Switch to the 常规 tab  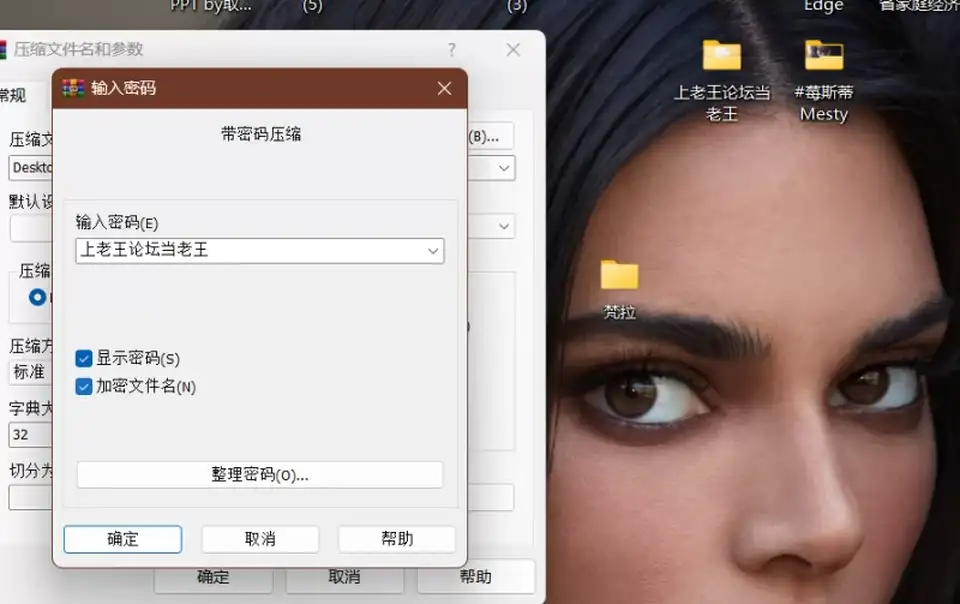click(x=13, y=95)
